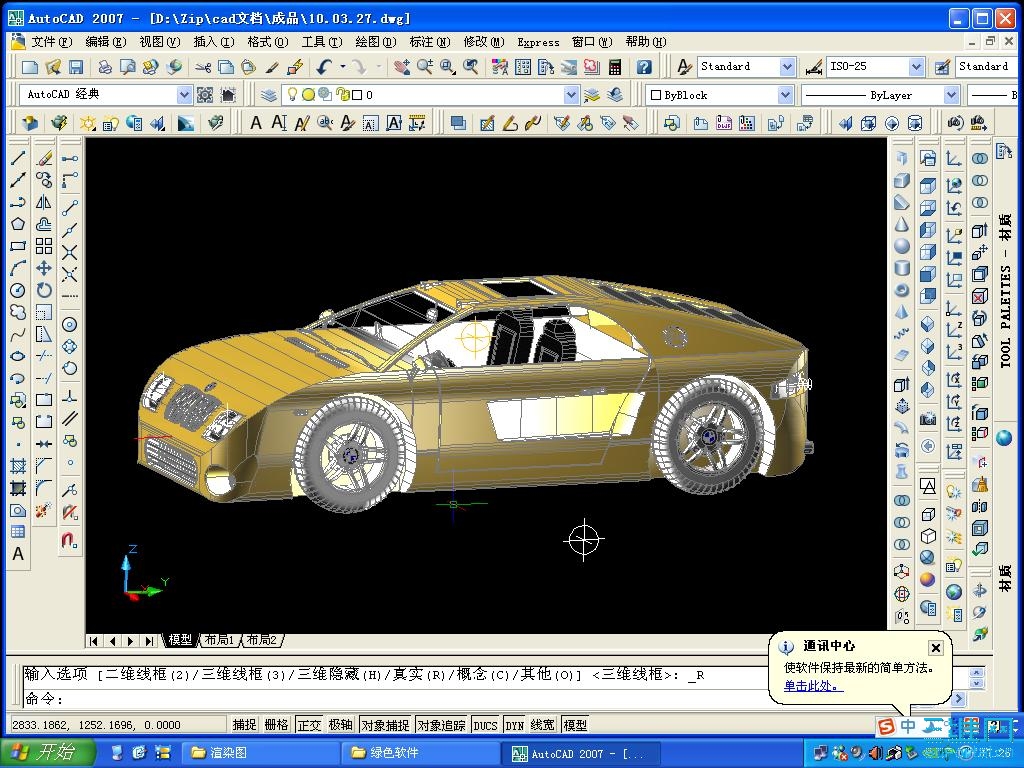Click the 单击此处 link in balloon
The image size is (1024, 768).
click(x=814, y=686)
